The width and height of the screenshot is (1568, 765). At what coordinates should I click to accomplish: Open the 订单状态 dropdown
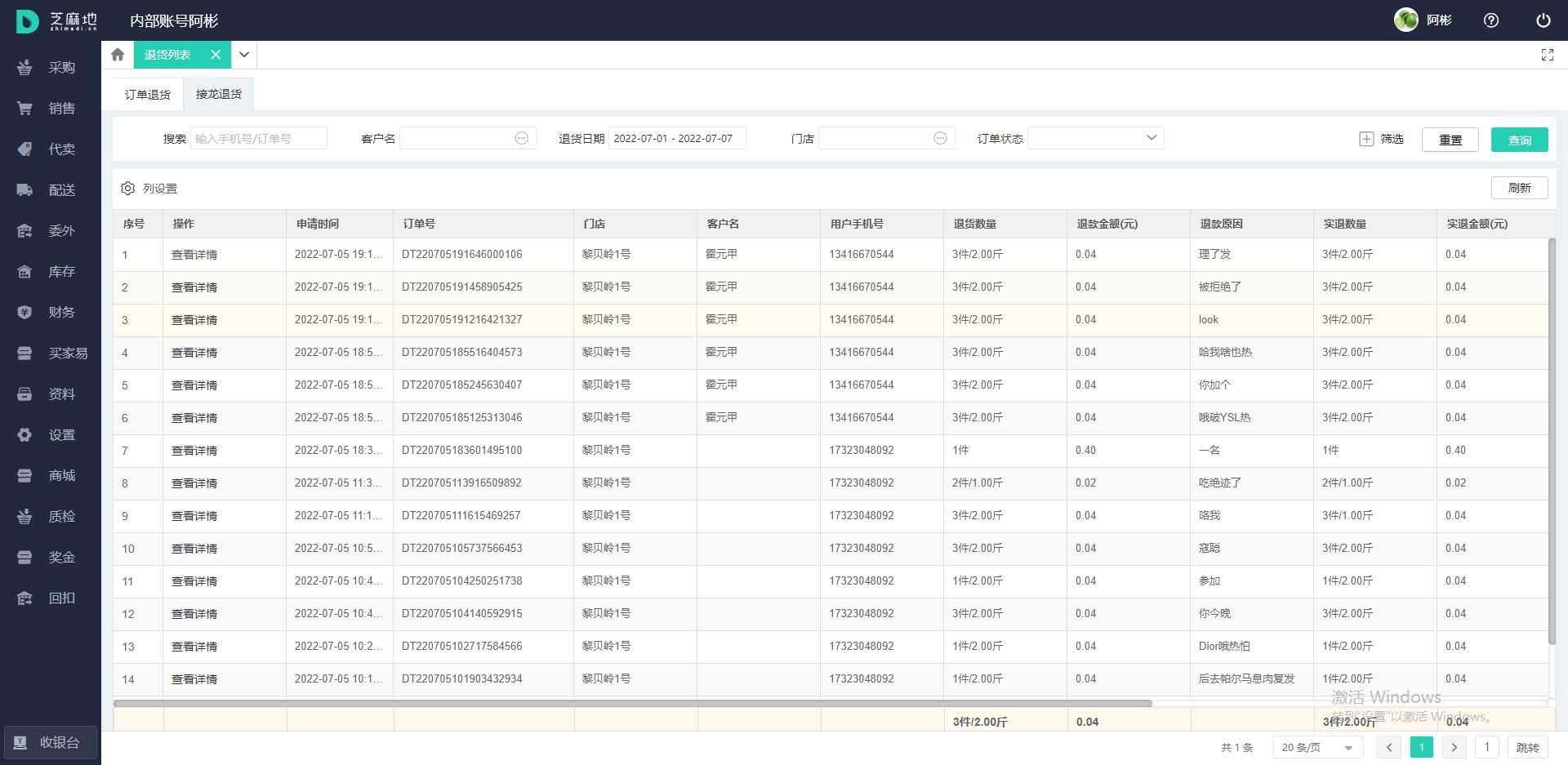click(x=1096, y=138)
